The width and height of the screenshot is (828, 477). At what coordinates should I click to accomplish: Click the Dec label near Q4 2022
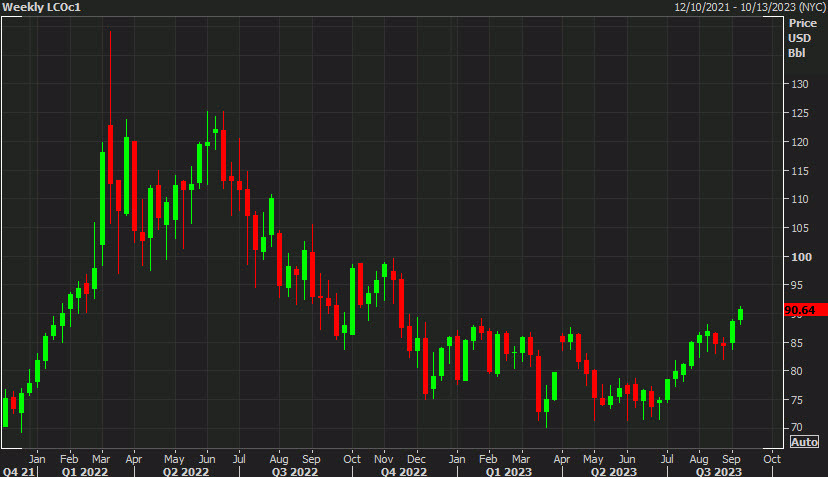coord(416,459)
